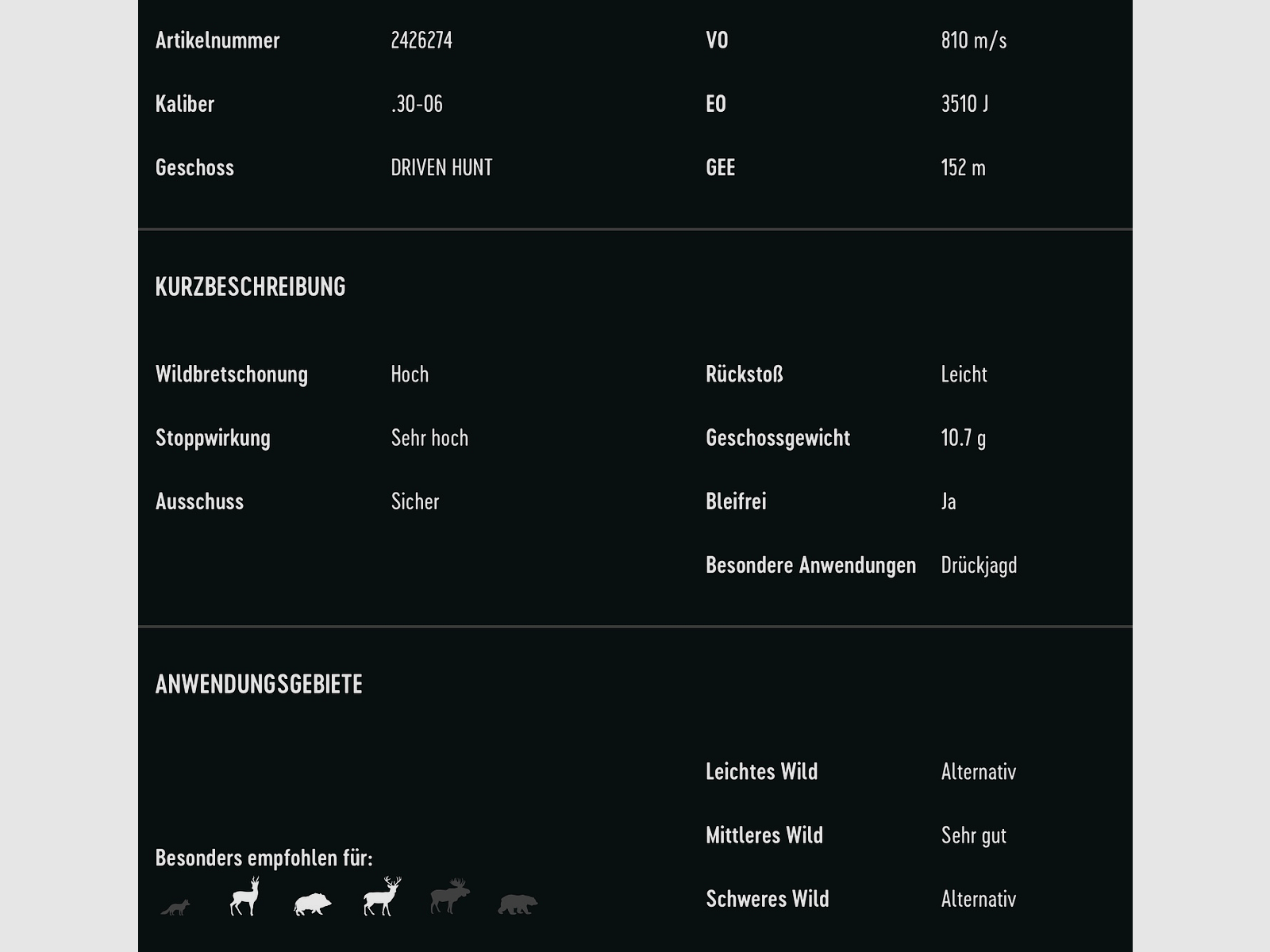1270x952 pixels.
Task: Click the red deer stag icon
Action: (x=382, y=897)
